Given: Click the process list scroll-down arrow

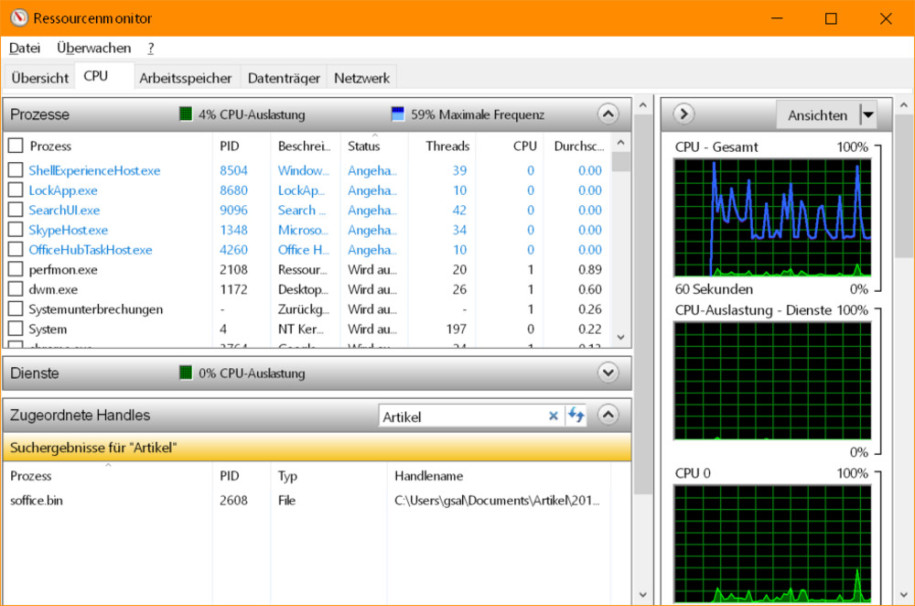Looking at the screenshot, I should [x=621, y=337].
